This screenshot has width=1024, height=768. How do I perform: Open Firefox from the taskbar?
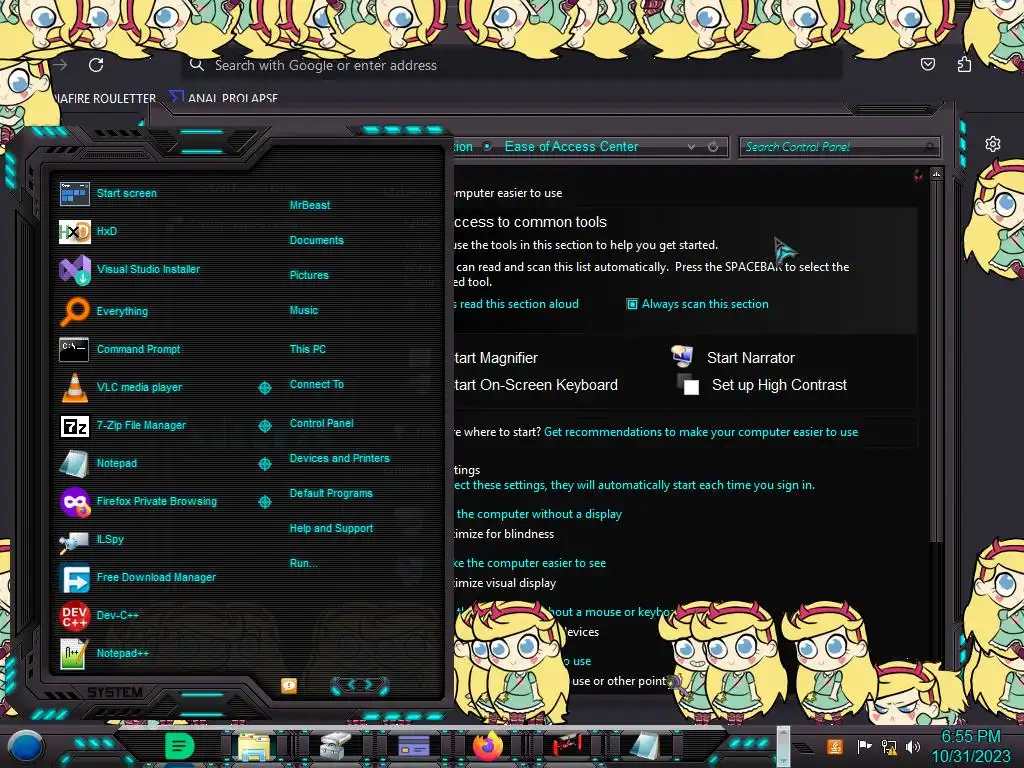tap(488, 746)
